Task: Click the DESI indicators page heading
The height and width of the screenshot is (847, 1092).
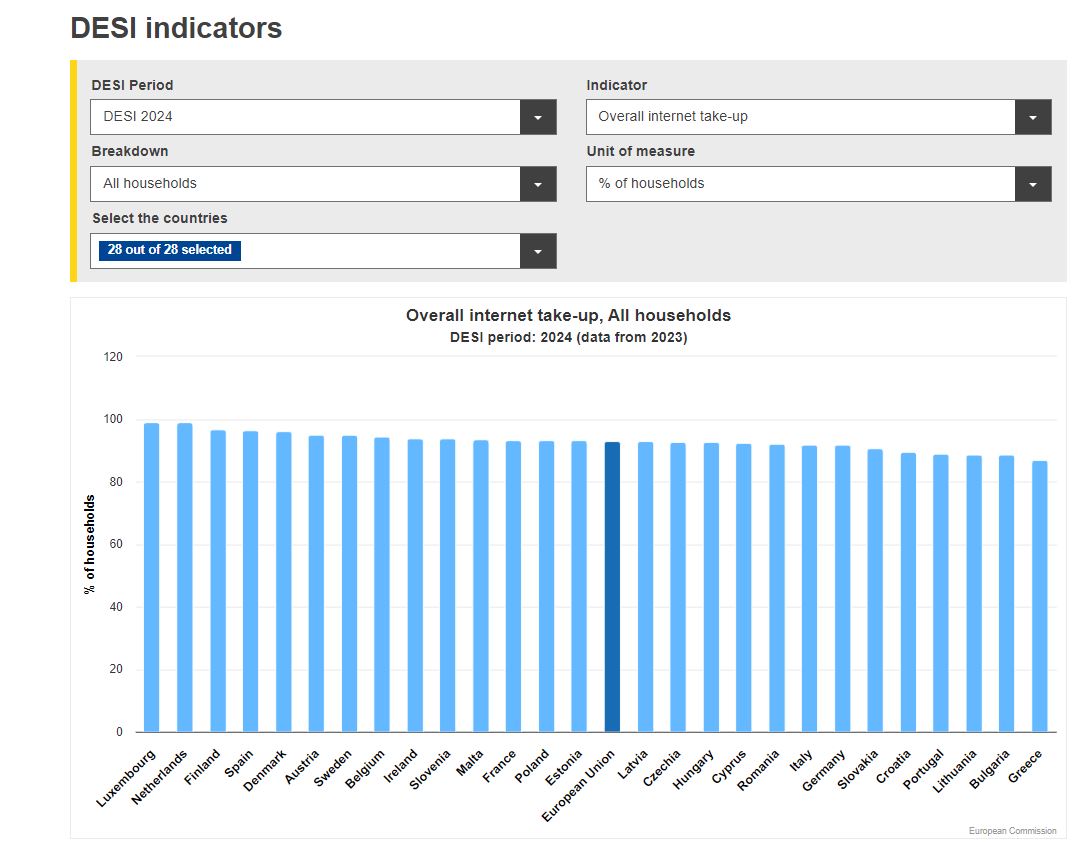Action: tap(176, 29)
